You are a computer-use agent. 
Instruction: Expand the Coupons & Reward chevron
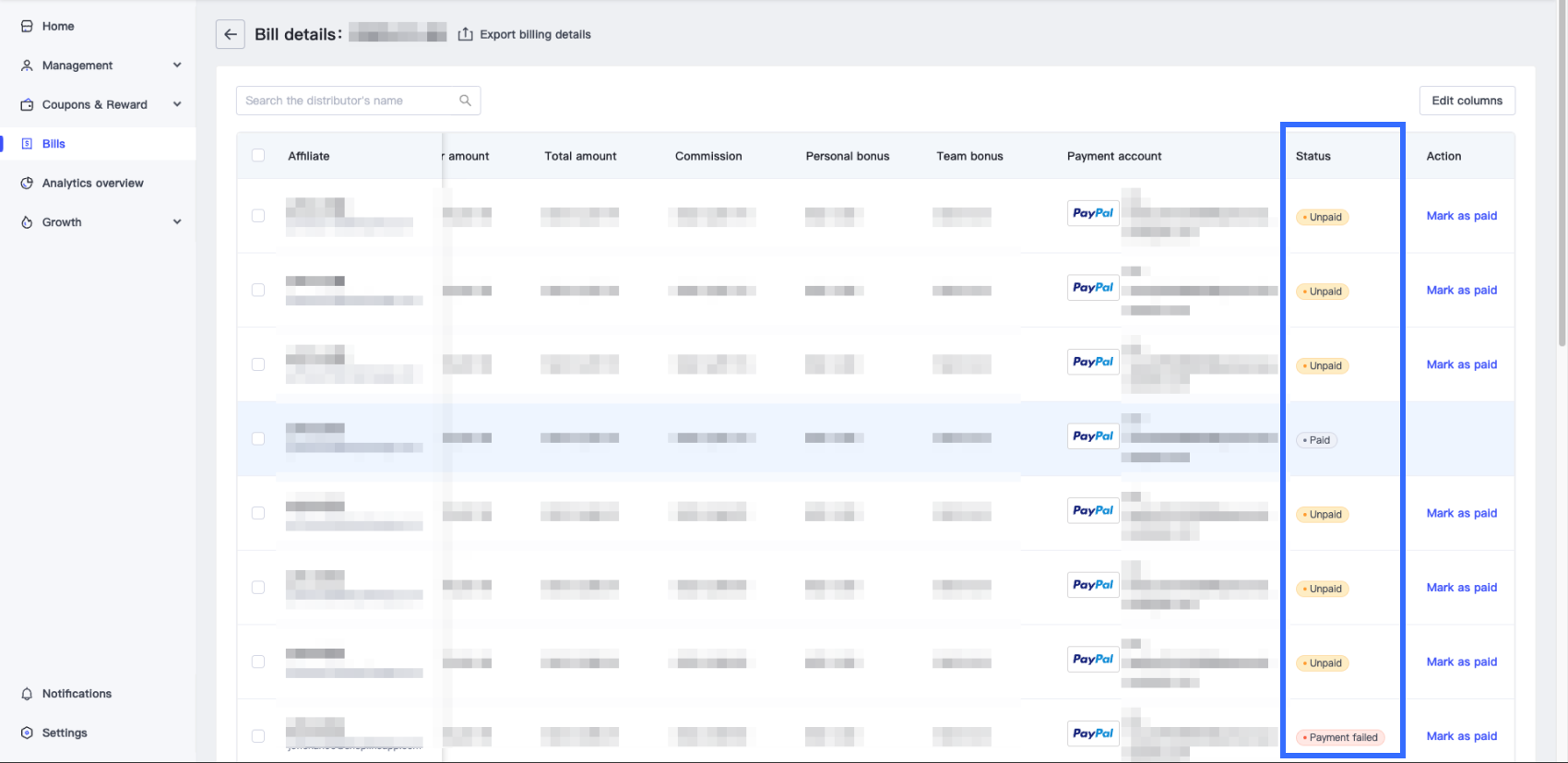pos(177,104)
